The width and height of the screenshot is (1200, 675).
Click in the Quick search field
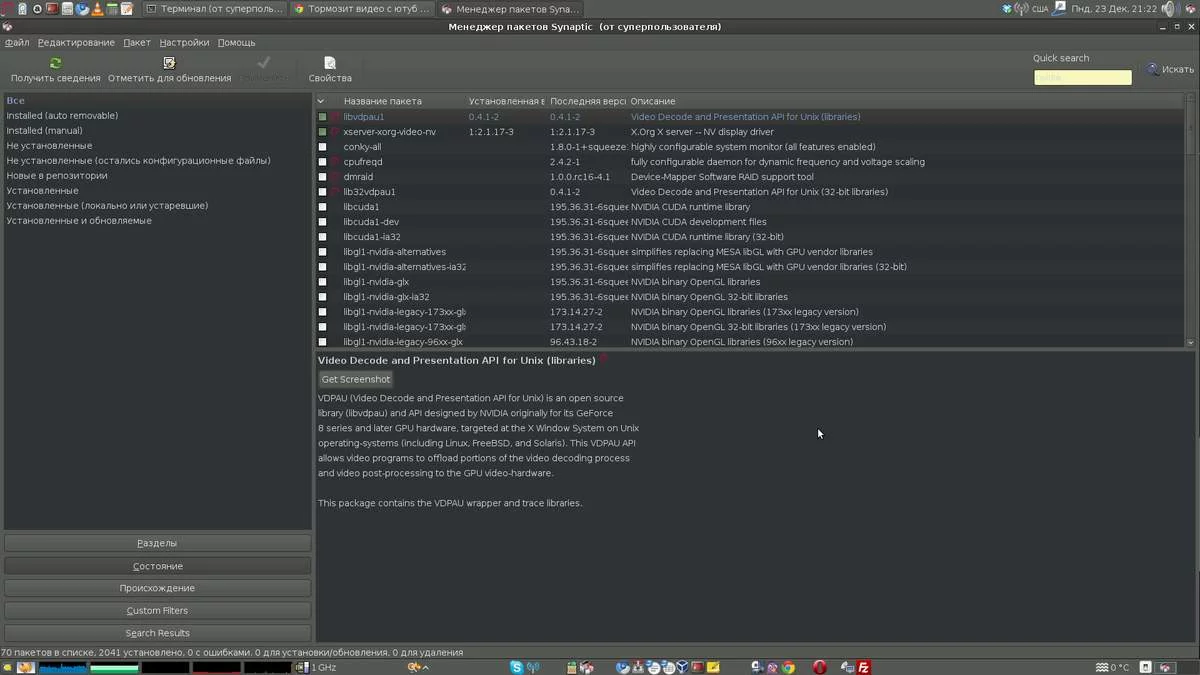[x=1082, y=77]
